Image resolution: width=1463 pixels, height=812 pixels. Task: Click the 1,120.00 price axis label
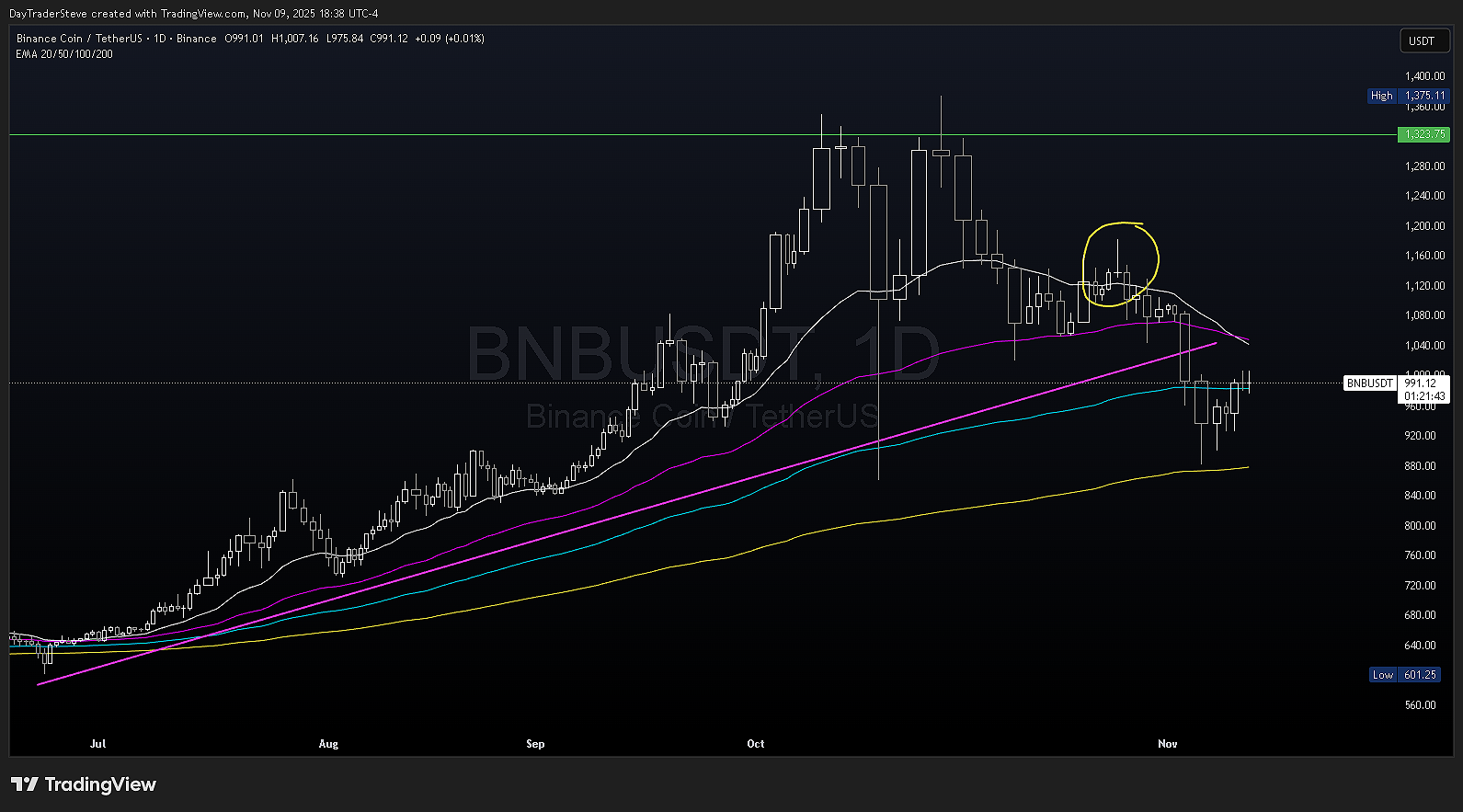[1424, 286]
